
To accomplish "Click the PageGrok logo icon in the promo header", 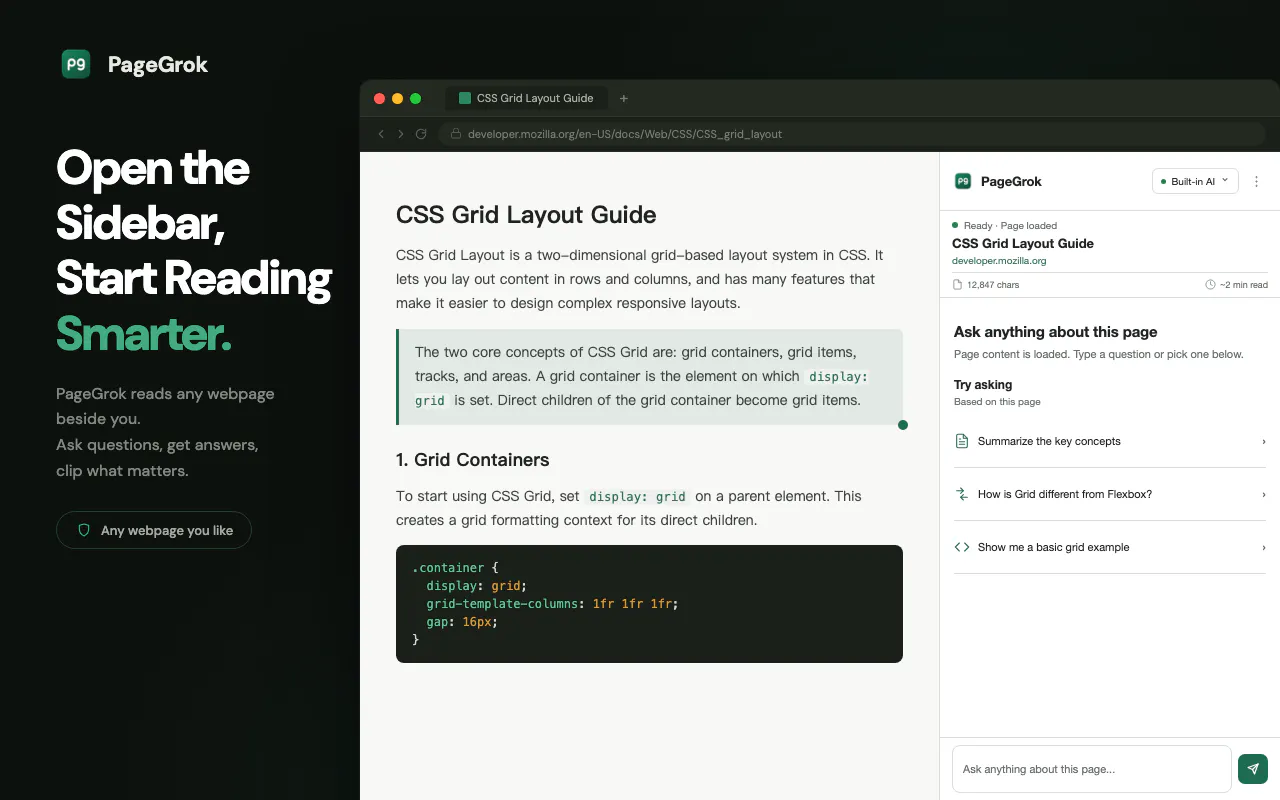I will point(75,64).
